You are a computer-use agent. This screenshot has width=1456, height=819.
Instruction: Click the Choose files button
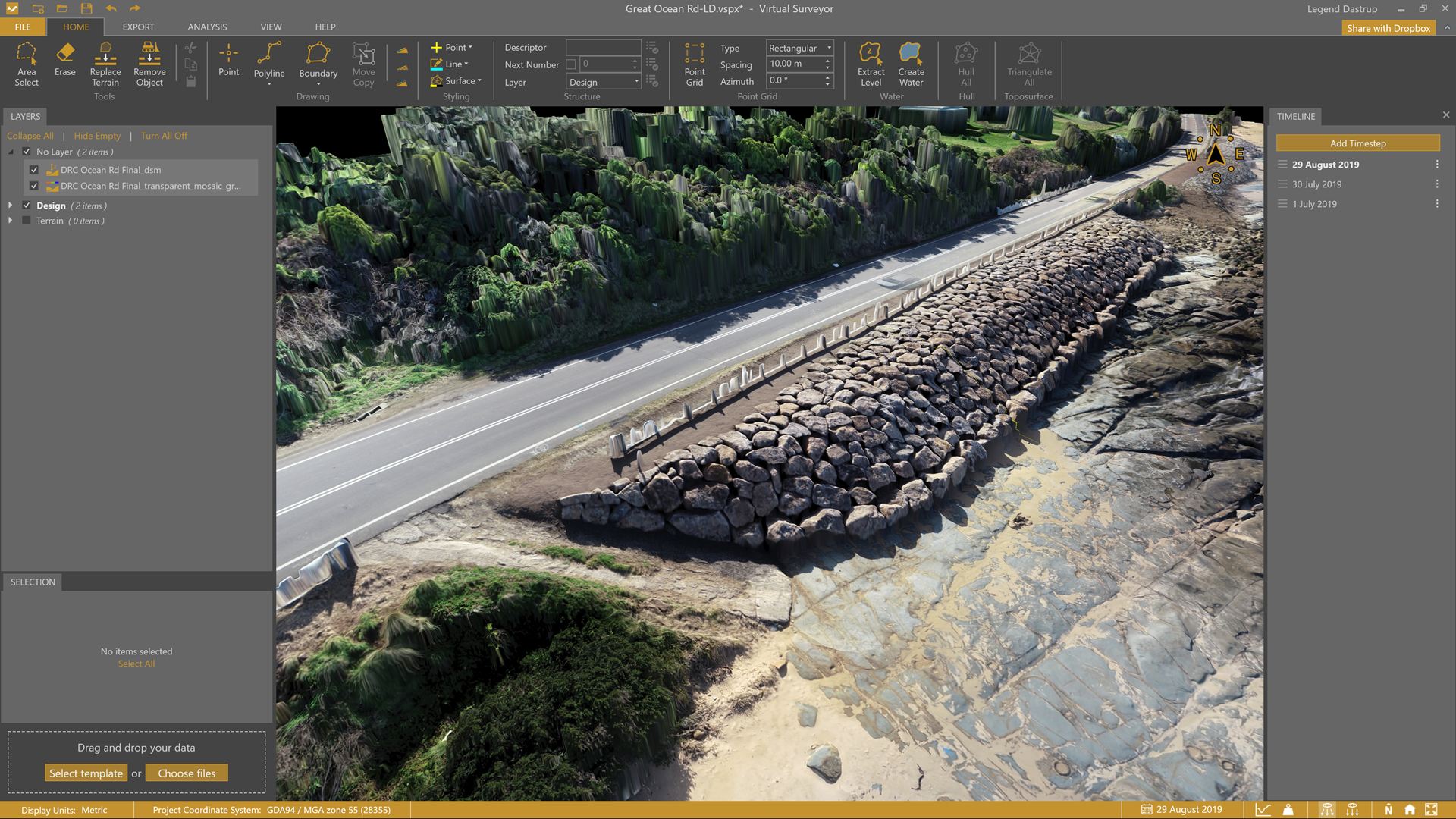coord(187,773)
